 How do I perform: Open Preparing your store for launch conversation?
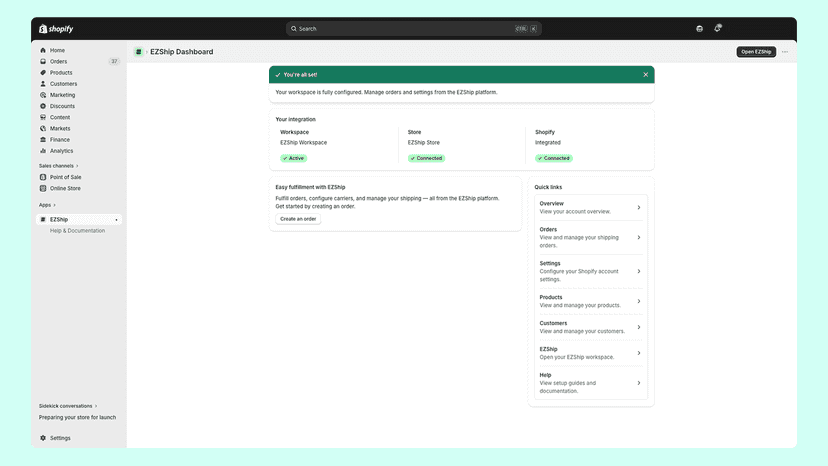click(77, 417)
